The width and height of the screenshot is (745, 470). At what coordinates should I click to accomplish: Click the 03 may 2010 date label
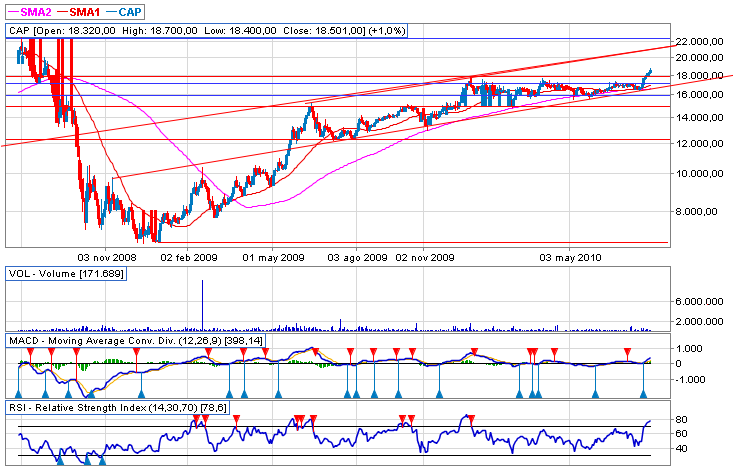[x=569, y=257]
